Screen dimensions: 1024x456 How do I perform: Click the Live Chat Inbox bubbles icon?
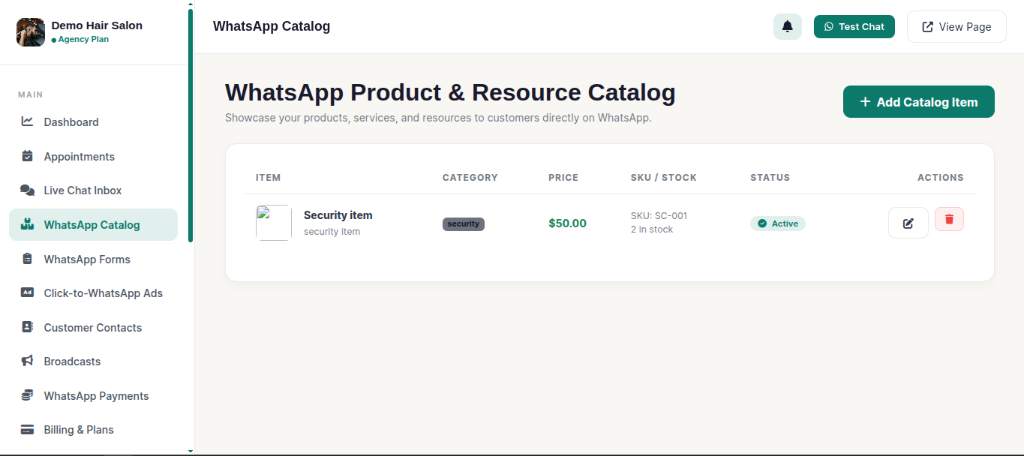[x=27, y=190]
